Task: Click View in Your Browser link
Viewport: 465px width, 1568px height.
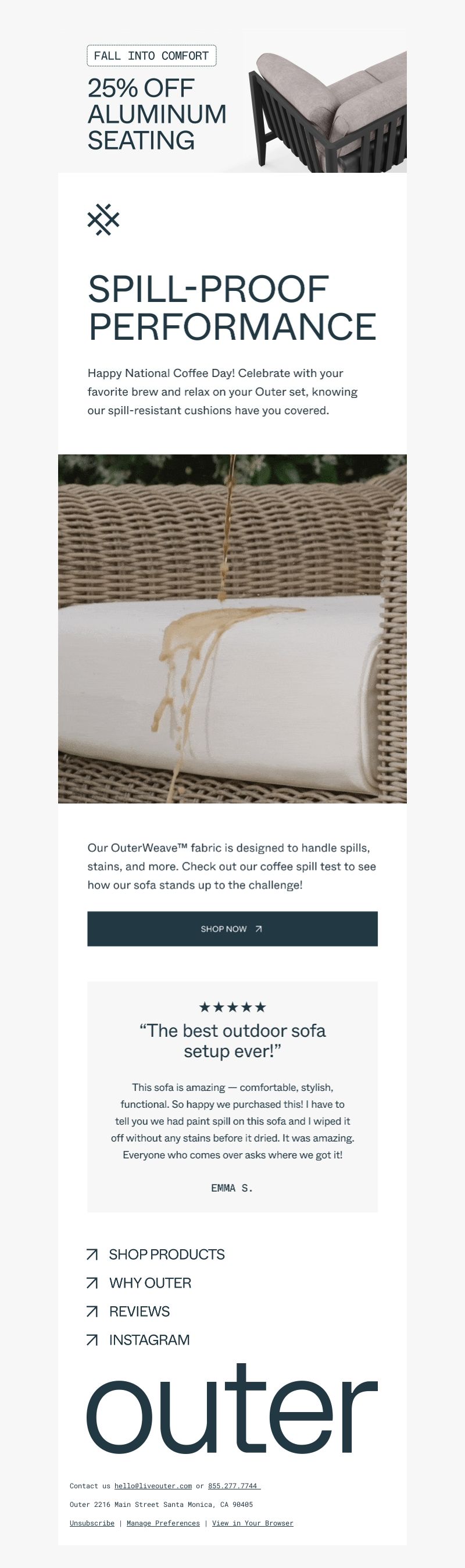Action: coord(253,1523)
